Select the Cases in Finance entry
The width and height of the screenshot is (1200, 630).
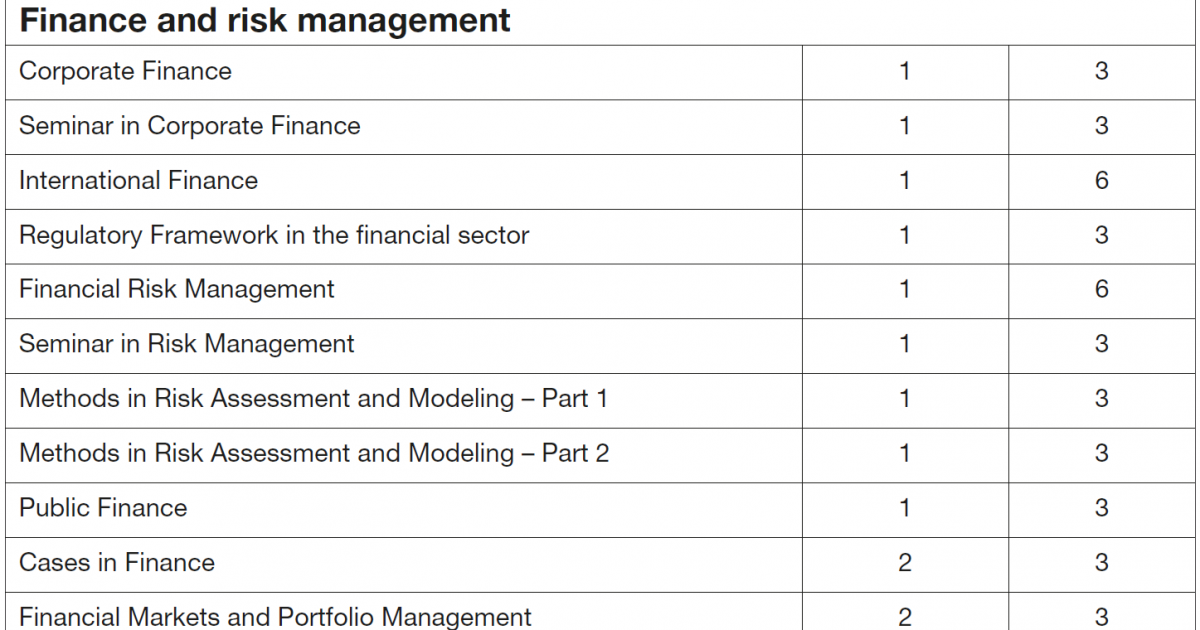[117, 563]
